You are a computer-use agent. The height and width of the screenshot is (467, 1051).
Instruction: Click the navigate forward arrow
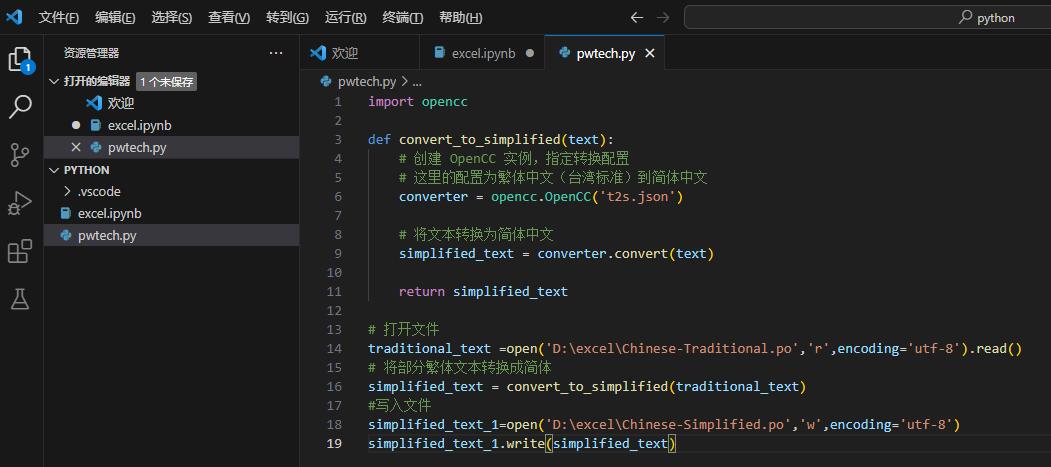pyautogui.click(x=662, y=18)
